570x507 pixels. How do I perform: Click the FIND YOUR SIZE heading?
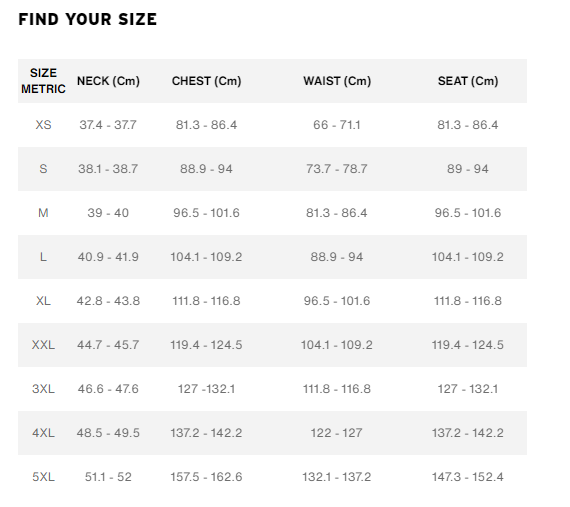[x=88, y=19]
